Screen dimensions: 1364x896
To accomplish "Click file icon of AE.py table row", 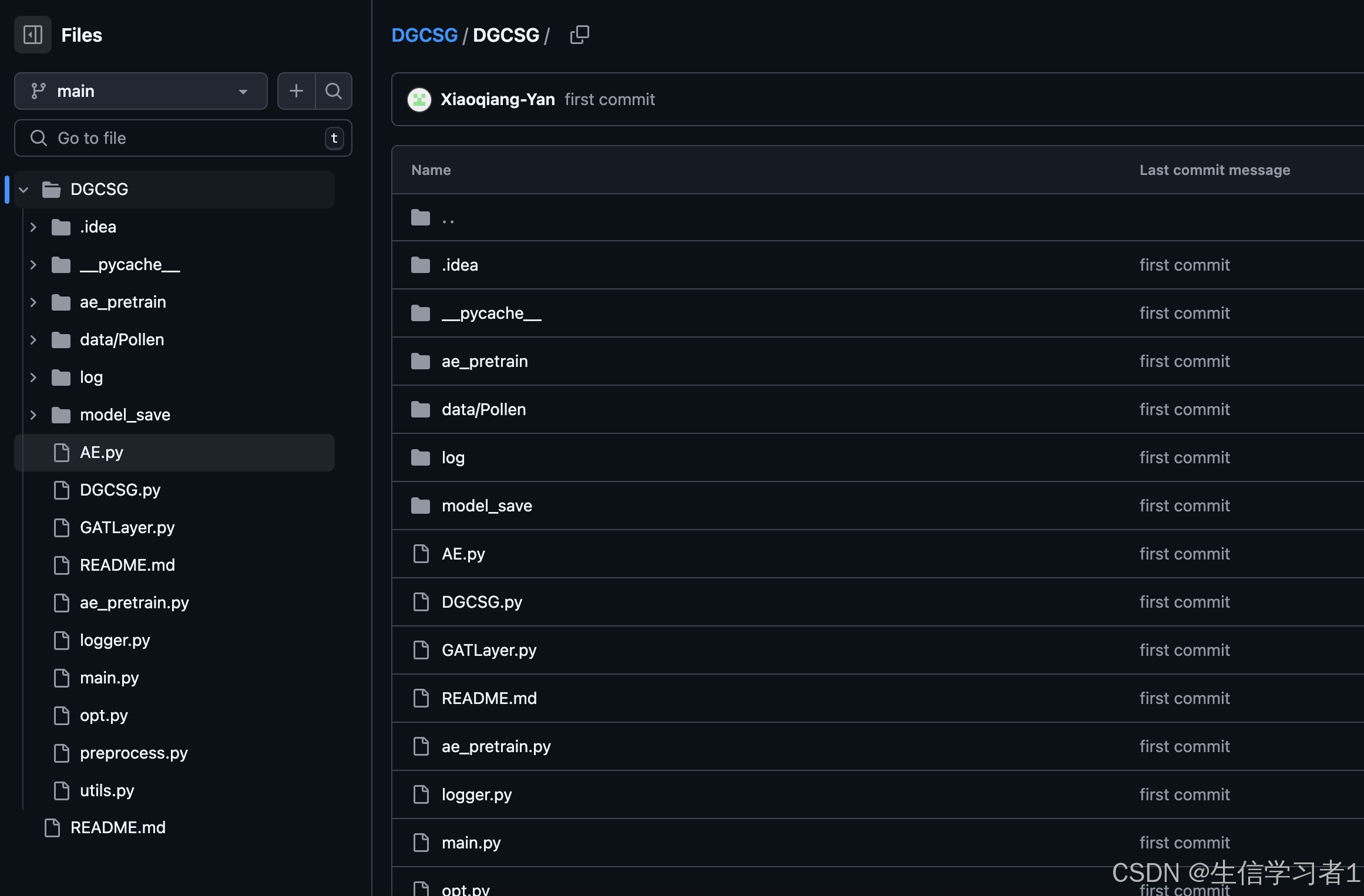I will (x=421, y=554).
